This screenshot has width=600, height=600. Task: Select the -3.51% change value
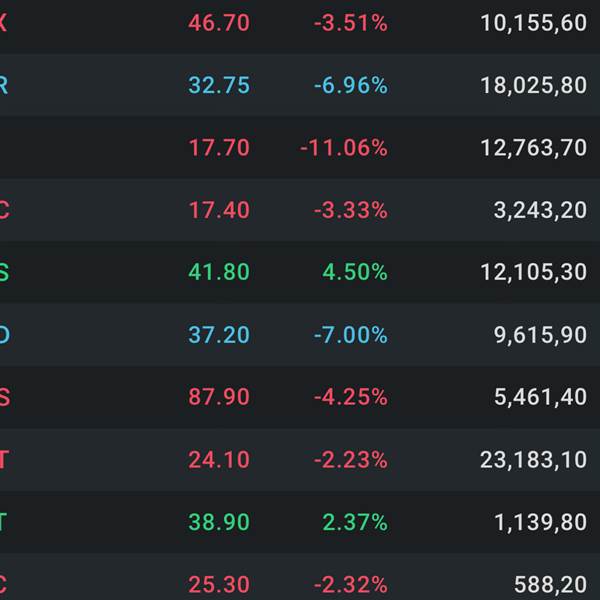click(x=350, y=23)
